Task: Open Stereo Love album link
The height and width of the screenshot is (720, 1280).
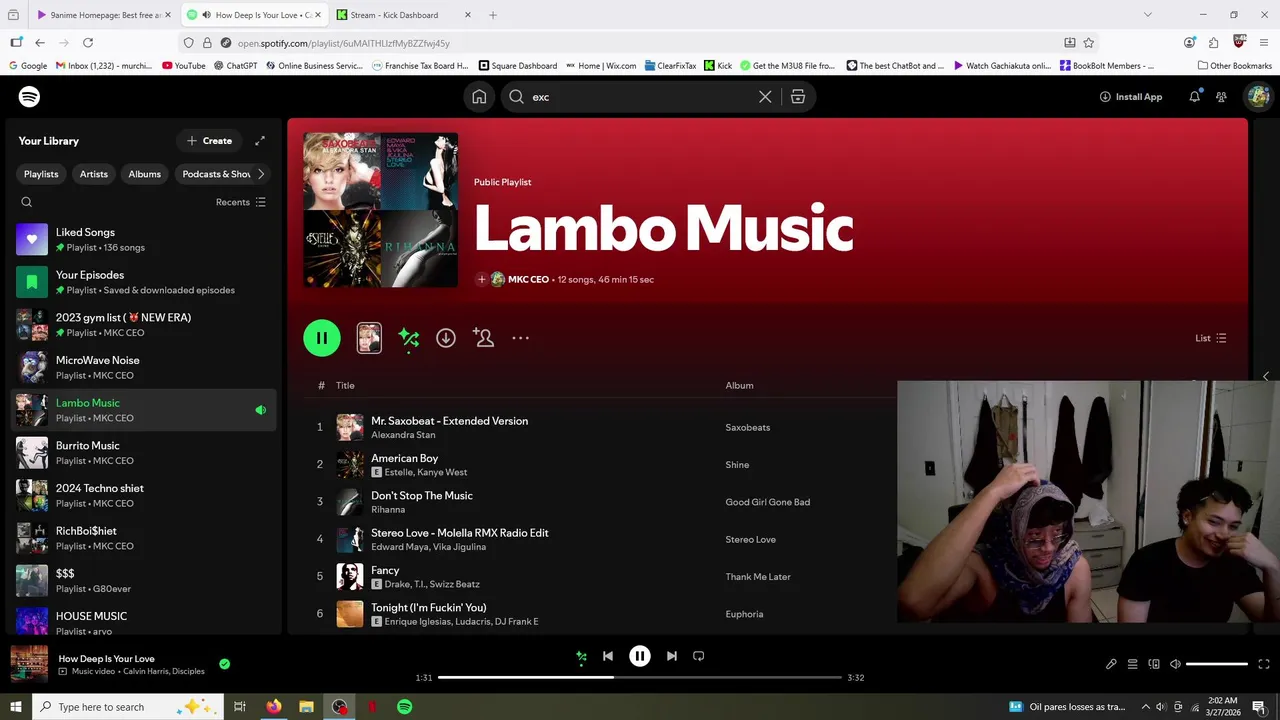Action: click(750, 539)
